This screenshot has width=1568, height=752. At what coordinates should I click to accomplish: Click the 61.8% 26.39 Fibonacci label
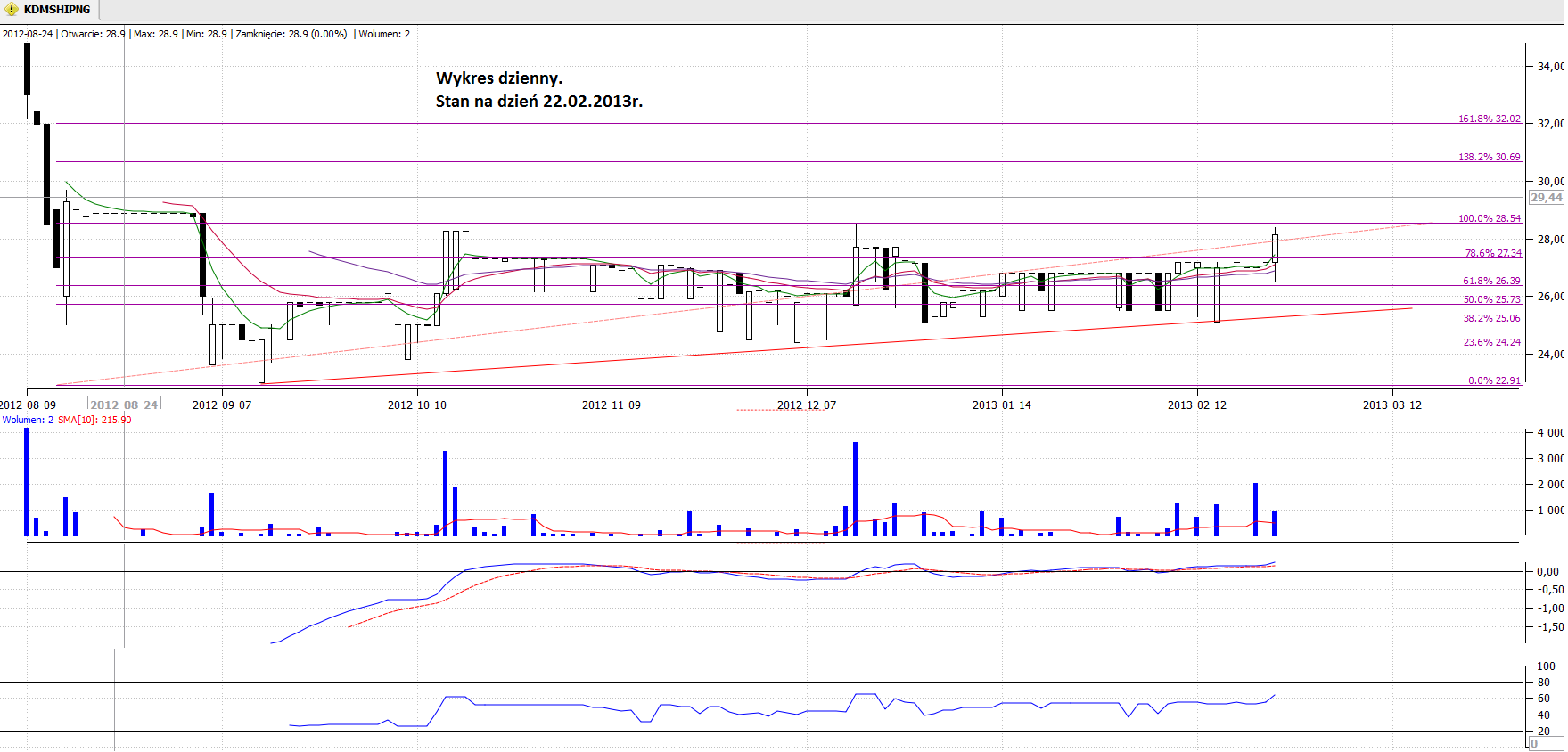(x=1491, y=281)
